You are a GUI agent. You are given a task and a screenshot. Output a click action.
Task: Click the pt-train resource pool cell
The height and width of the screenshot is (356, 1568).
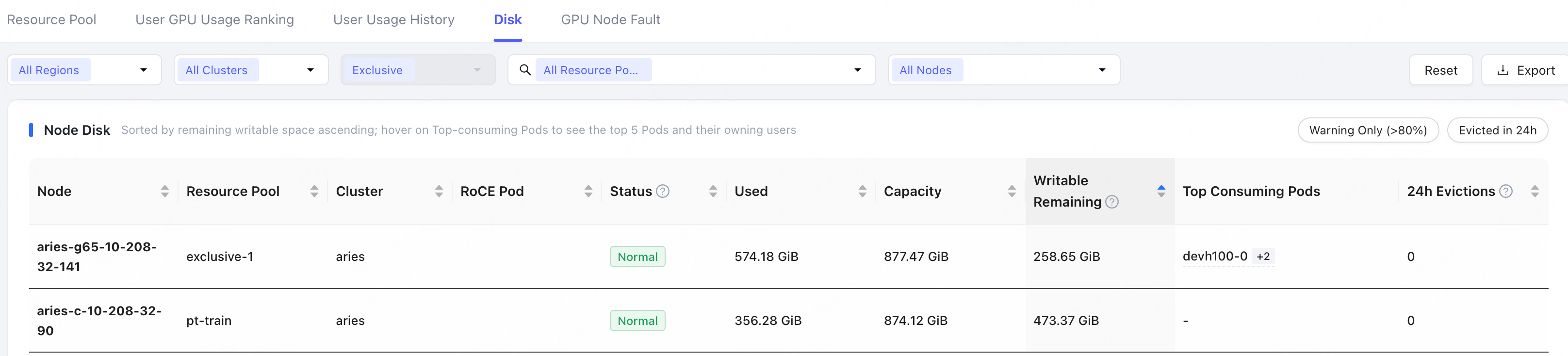(x=209, y=321)
